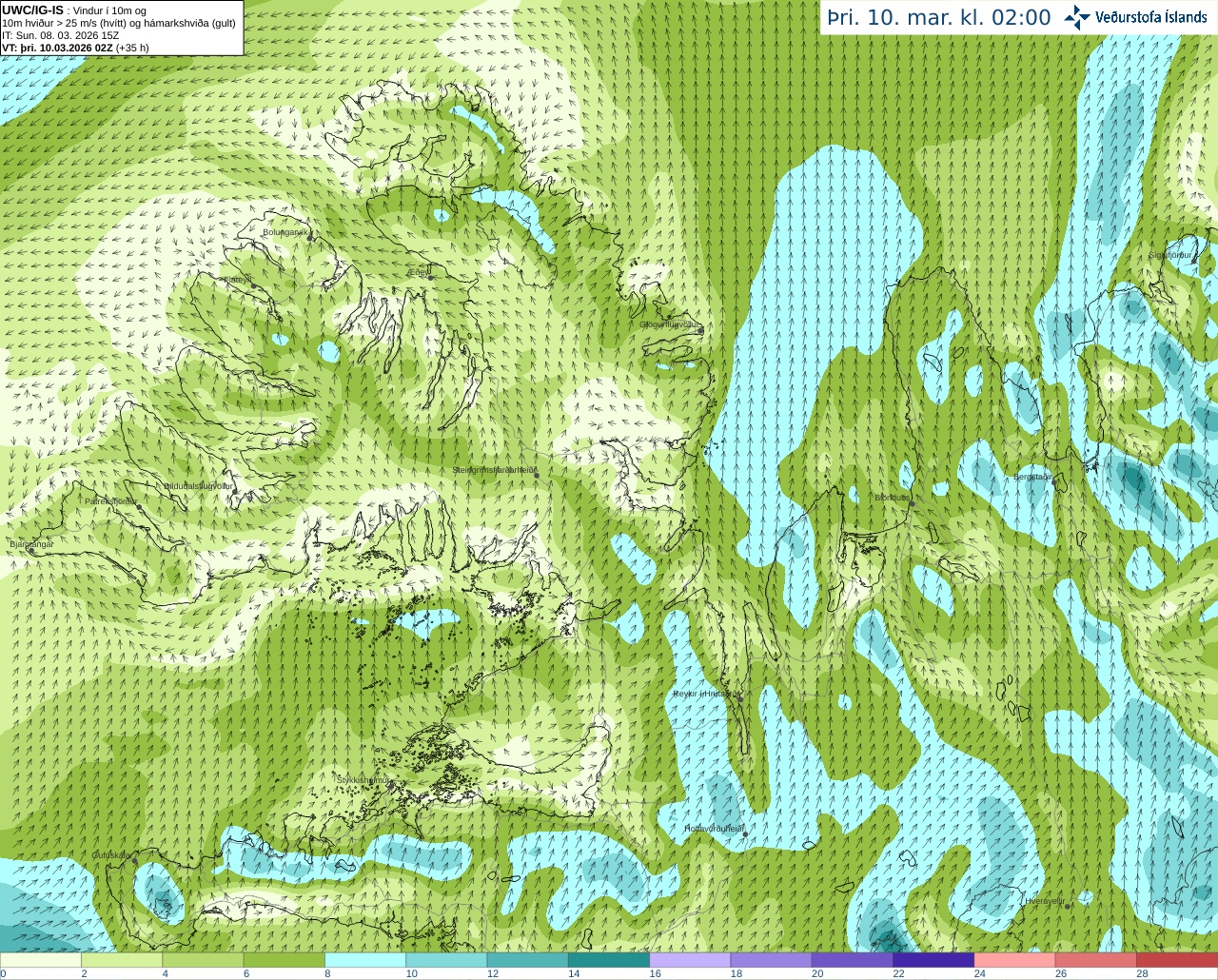This screenshot has width=1218, height=980.
Task: Click the Bergstaðir station label
Action: click(1033, 477)
